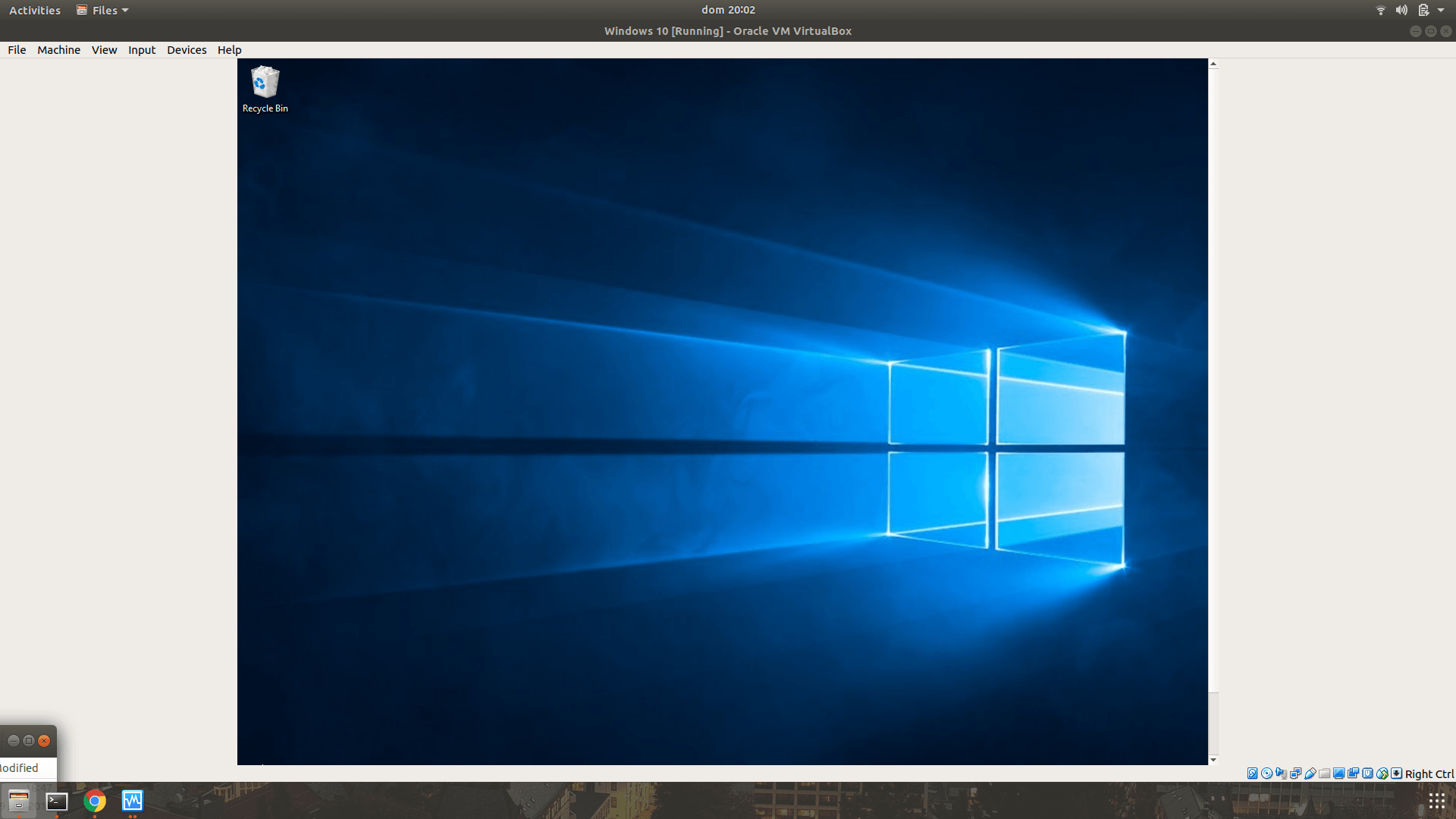Click the audio status indicator icon
This screenshot has width=1456, height=819.
click(1281, 773)
